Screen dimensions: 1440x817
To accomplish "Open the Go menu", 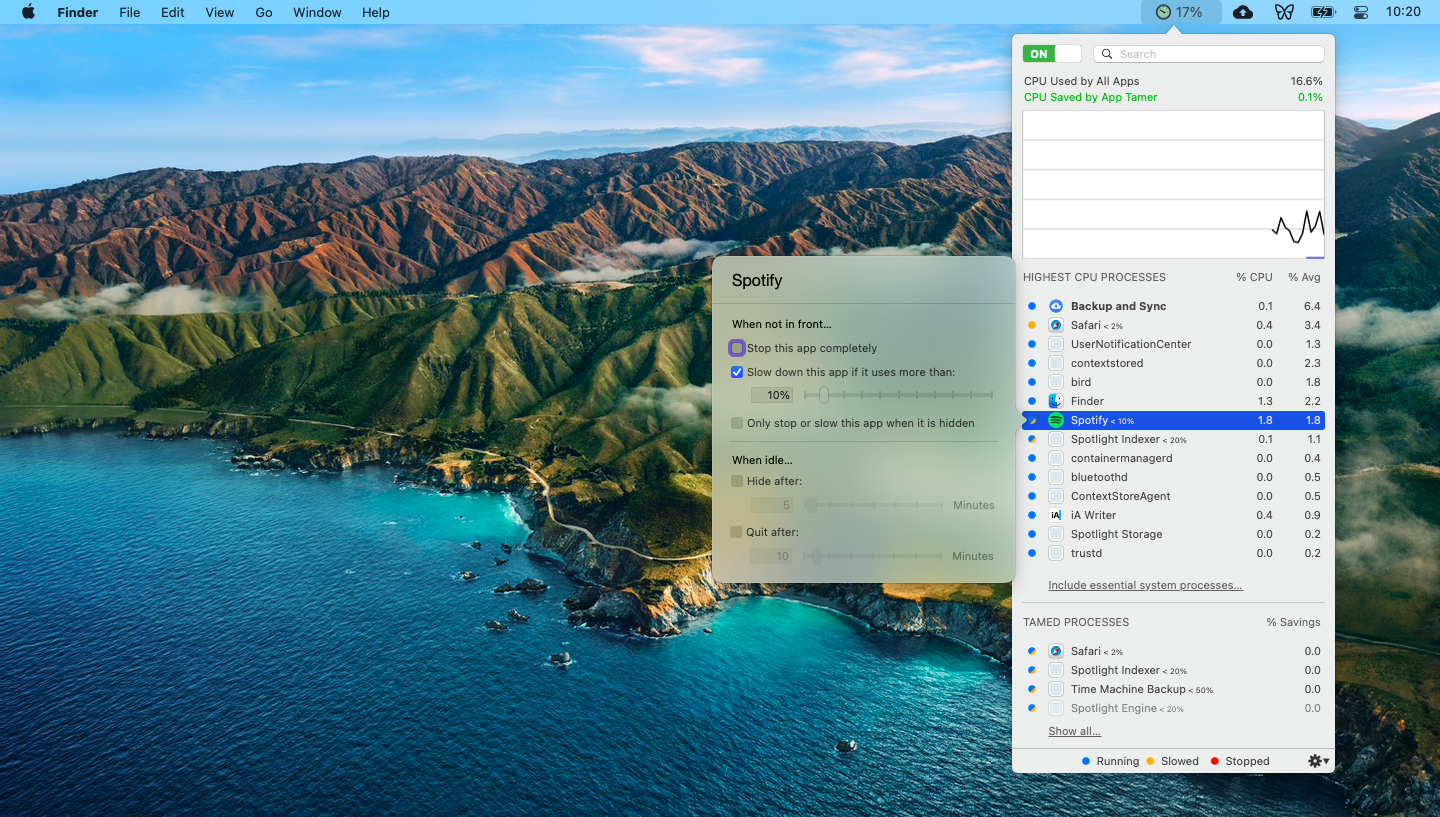I will (264, 12).
